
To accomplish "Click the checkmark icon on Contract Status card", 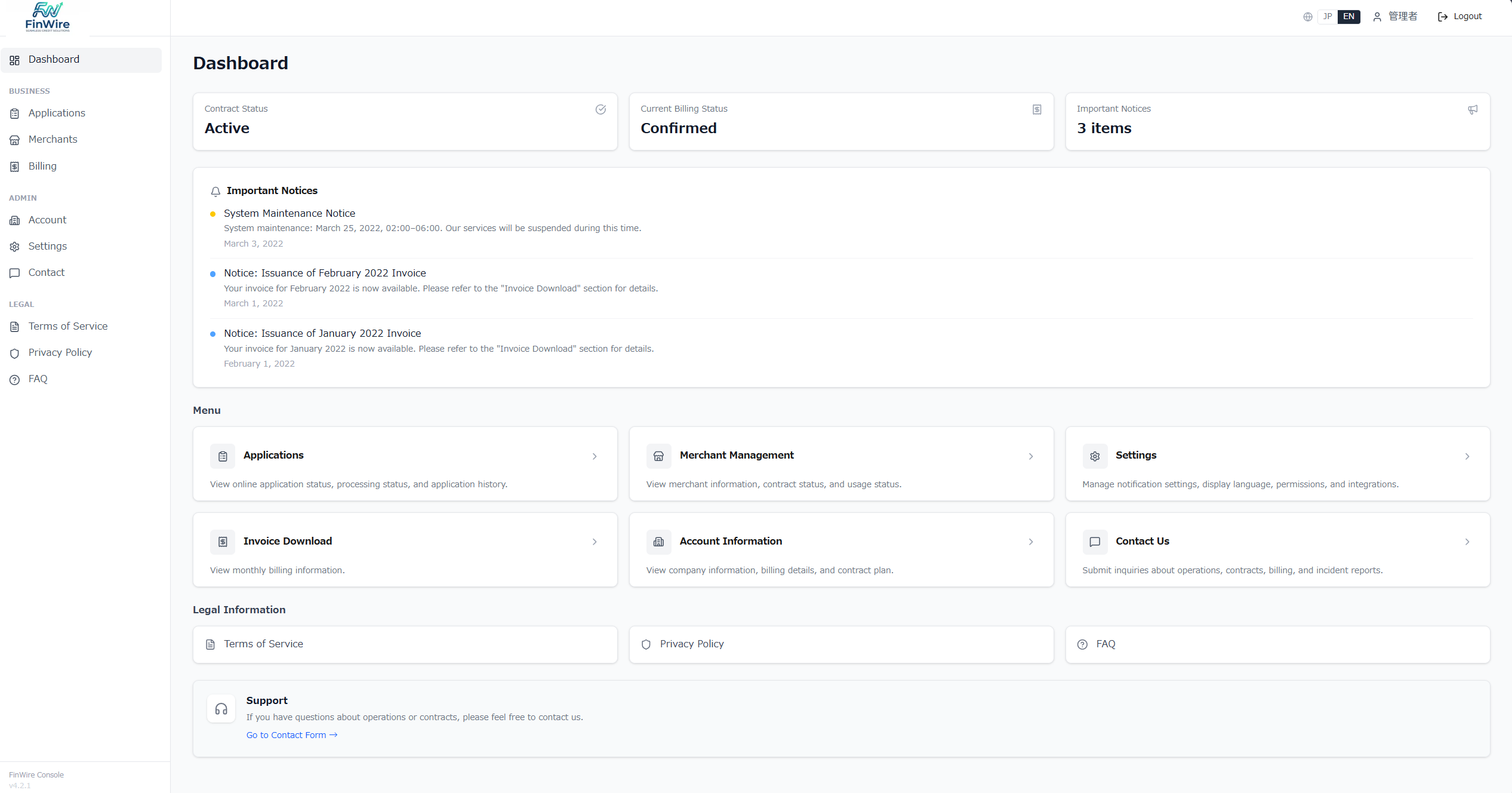I will point(601,110).
